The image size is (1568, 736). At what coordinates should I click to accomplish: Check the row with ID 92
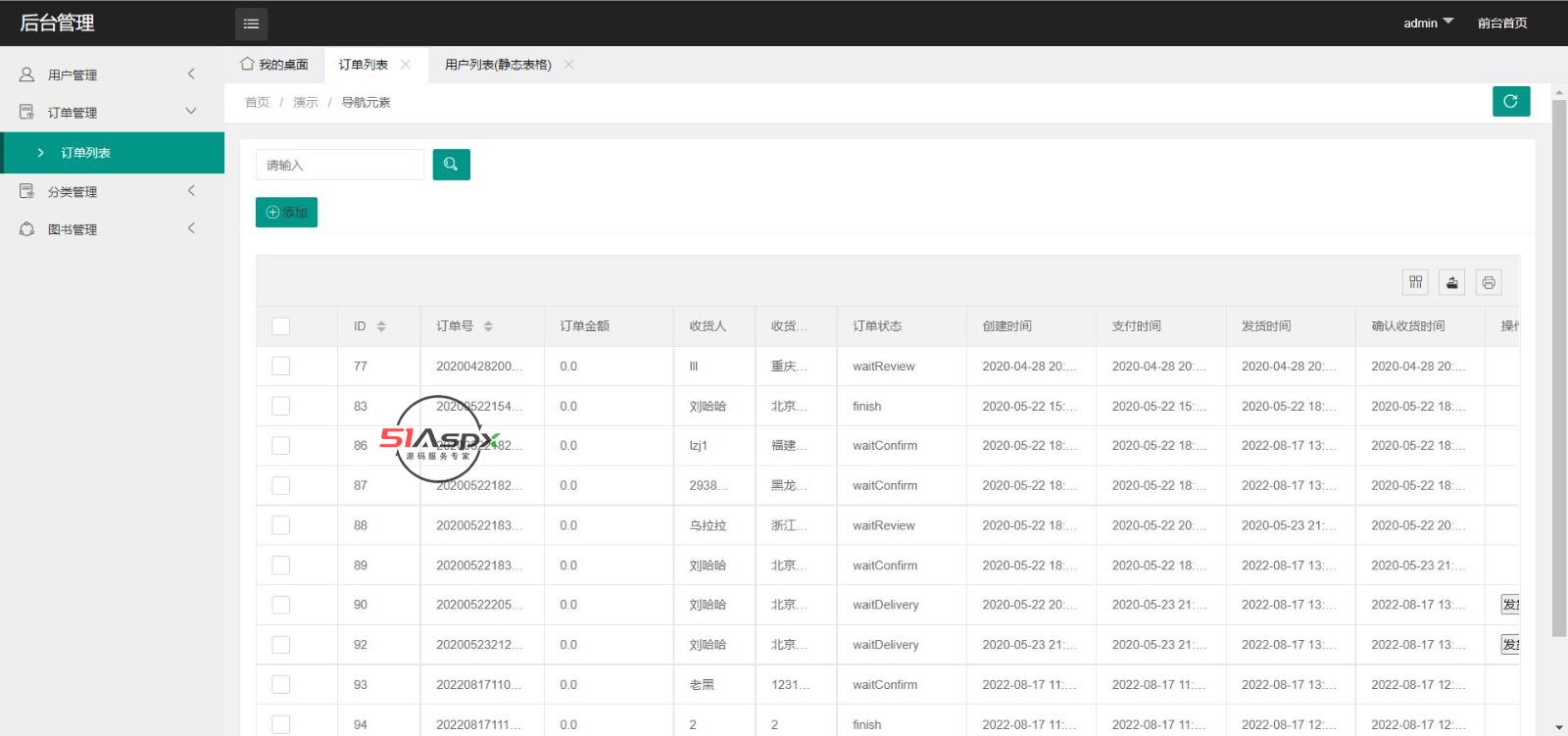coord(281,645)
